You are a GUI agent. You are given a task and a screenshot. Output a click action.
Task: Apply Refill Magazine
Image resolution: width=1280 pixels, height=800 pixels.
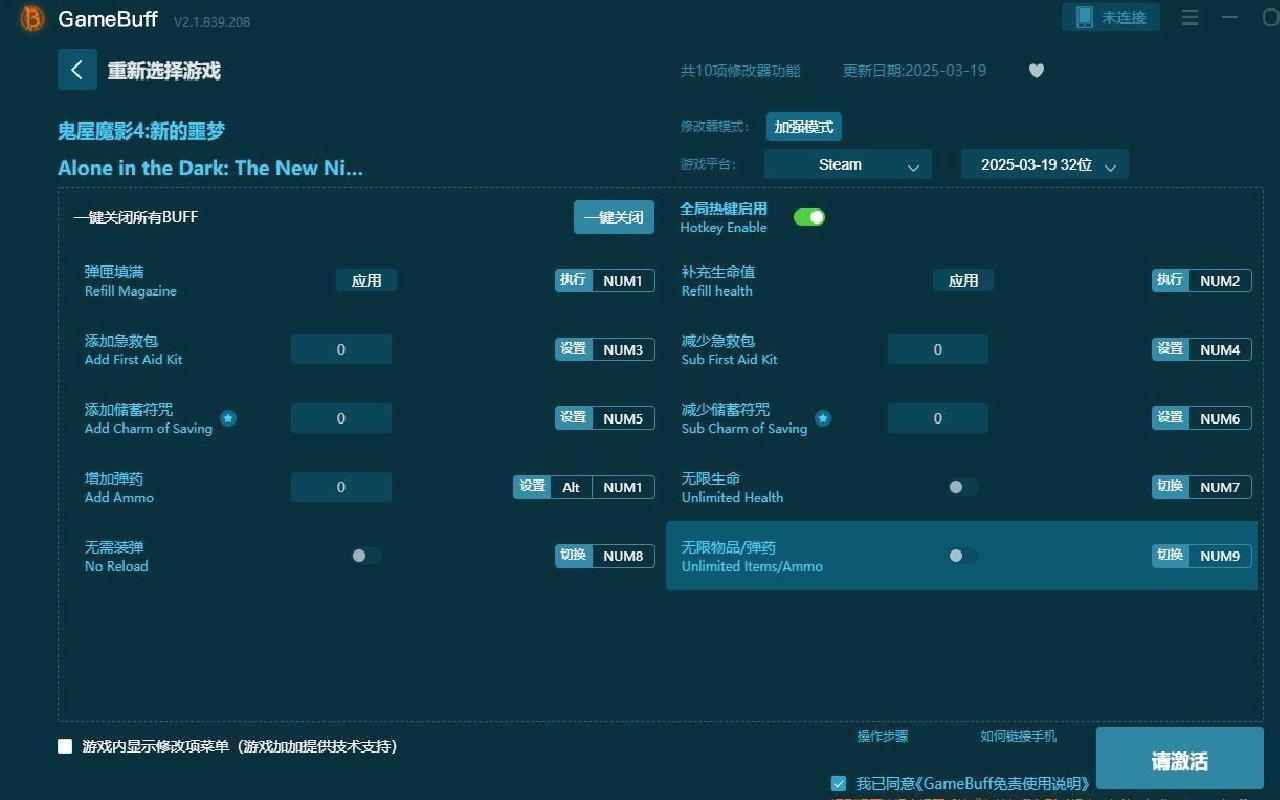(x=366, y=281)
